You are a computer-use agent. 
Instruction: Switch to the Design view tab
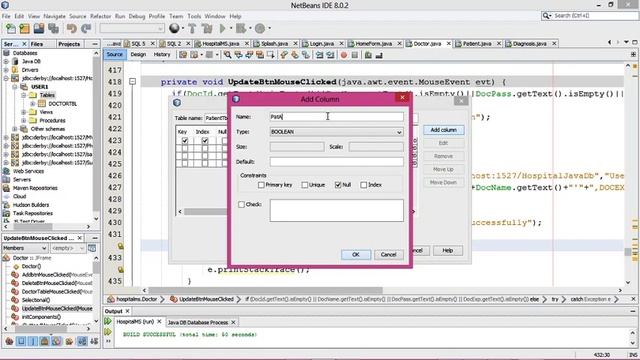(138, 54)
